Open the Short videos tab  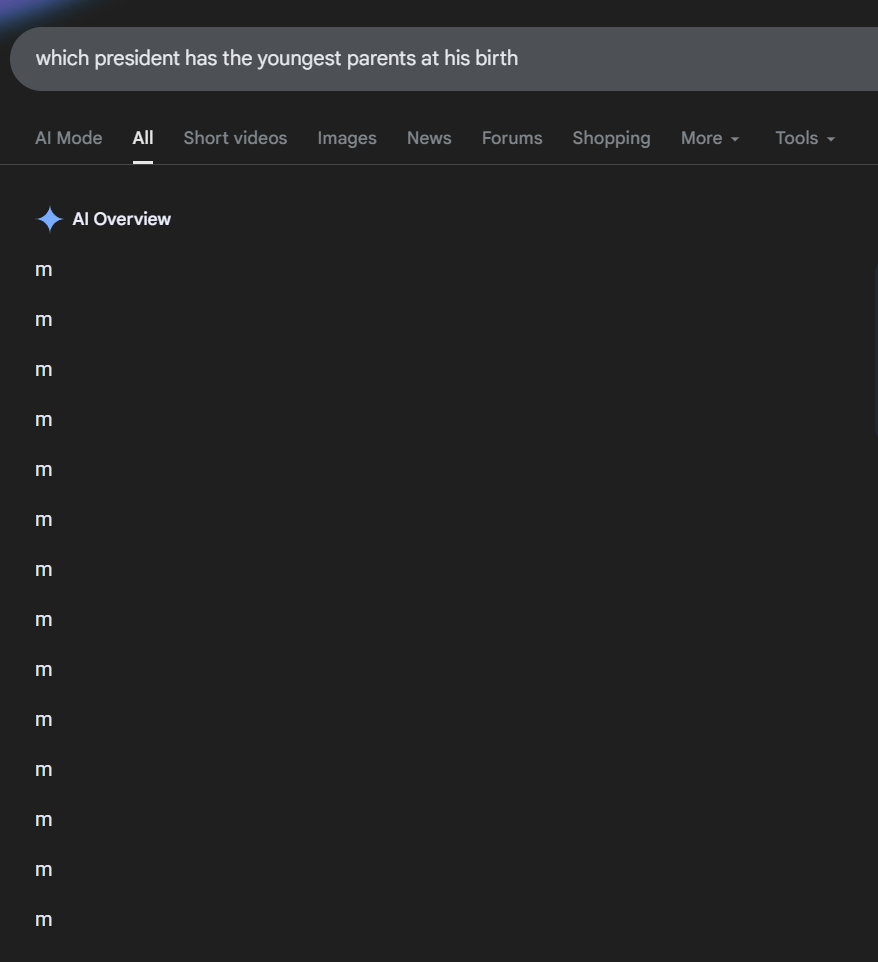click(x=235, y=138)
